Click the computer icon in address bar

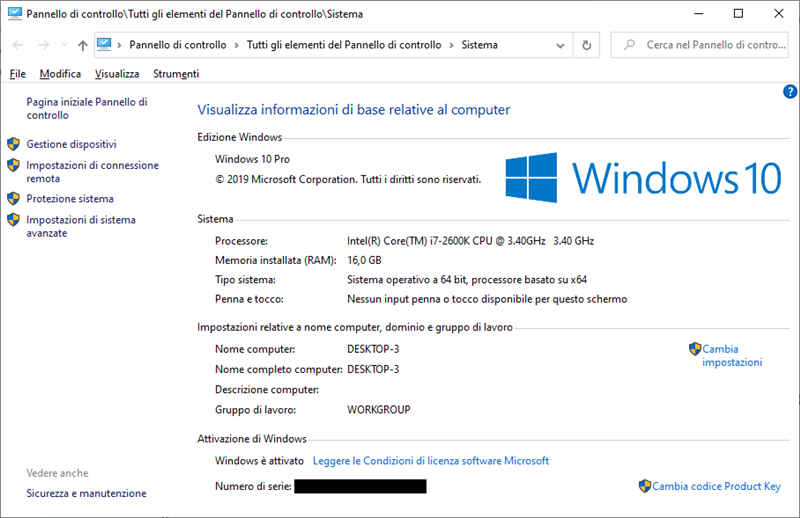(104, 44)
